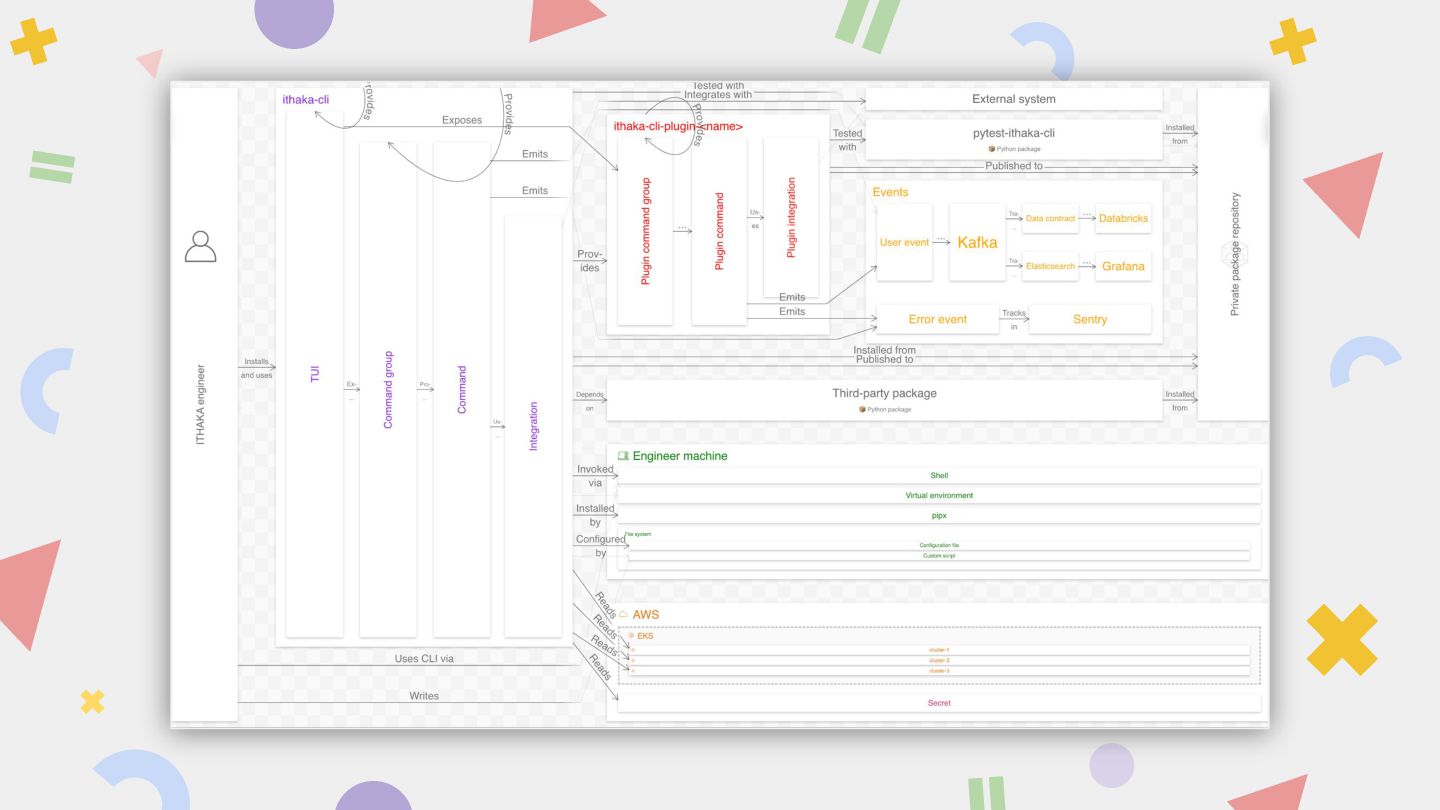The width and height of the screenshot is (1440, 810).
Task: Click the small icon next to EKS
Action: click(x=631, y=635)
